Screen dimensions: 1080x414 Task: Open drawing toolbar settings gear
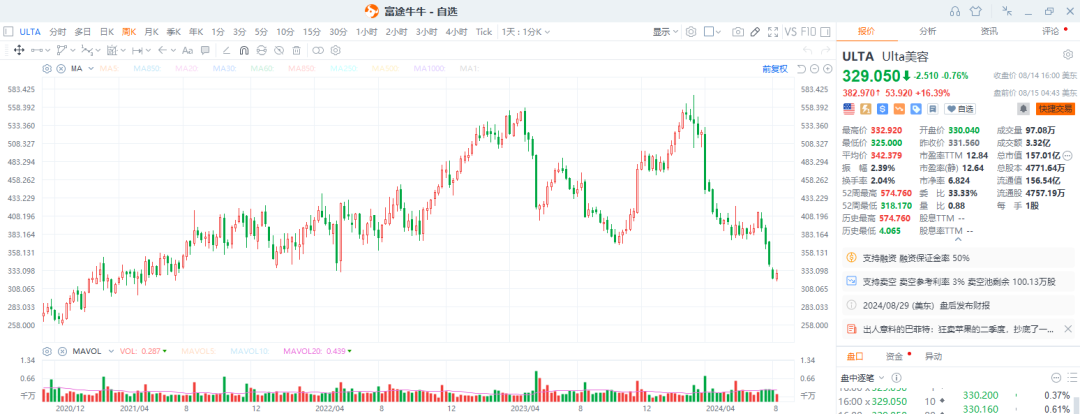[336, 50]
